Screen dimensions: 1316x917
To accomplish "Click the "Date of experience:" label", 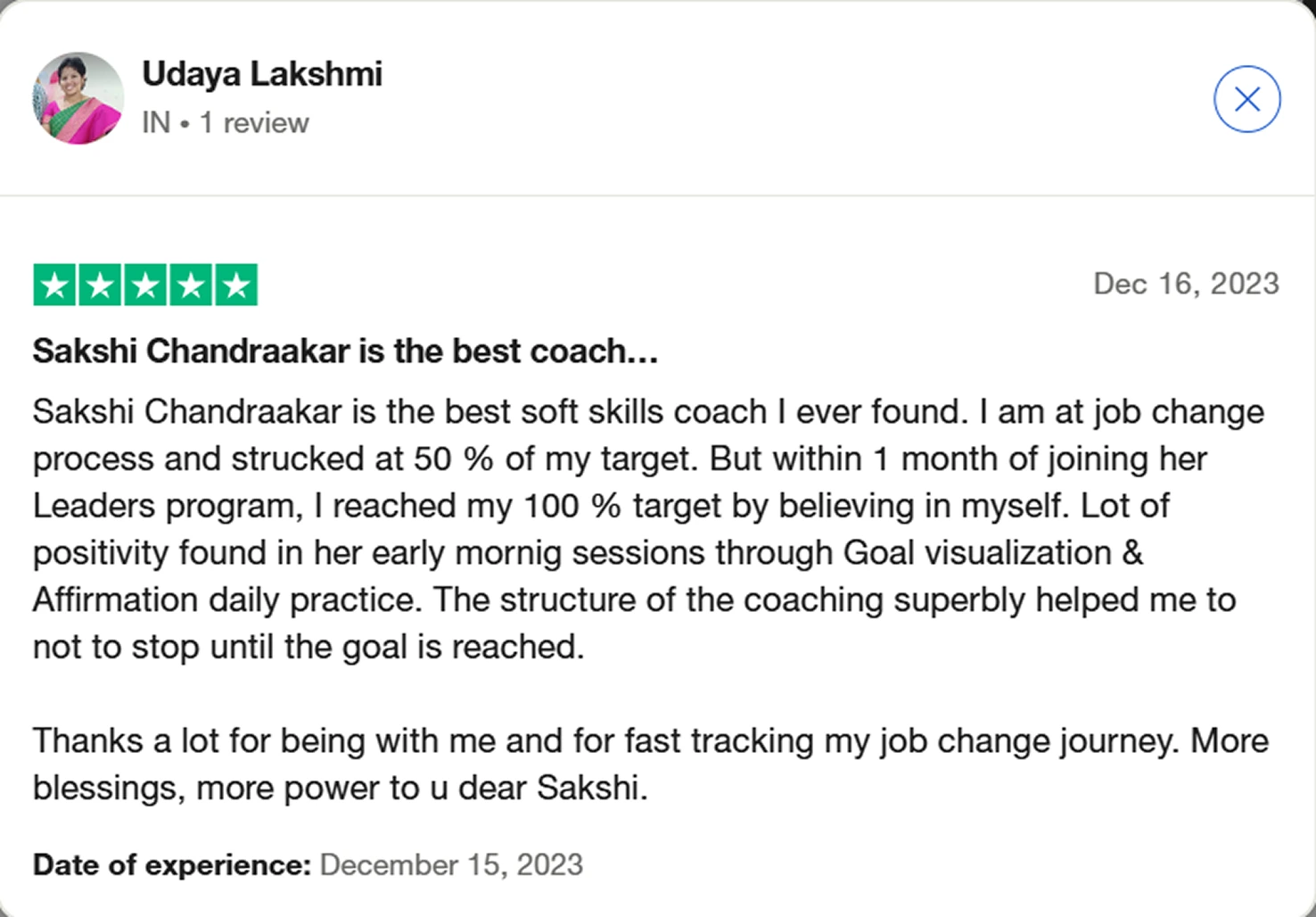I will (171, 864).
